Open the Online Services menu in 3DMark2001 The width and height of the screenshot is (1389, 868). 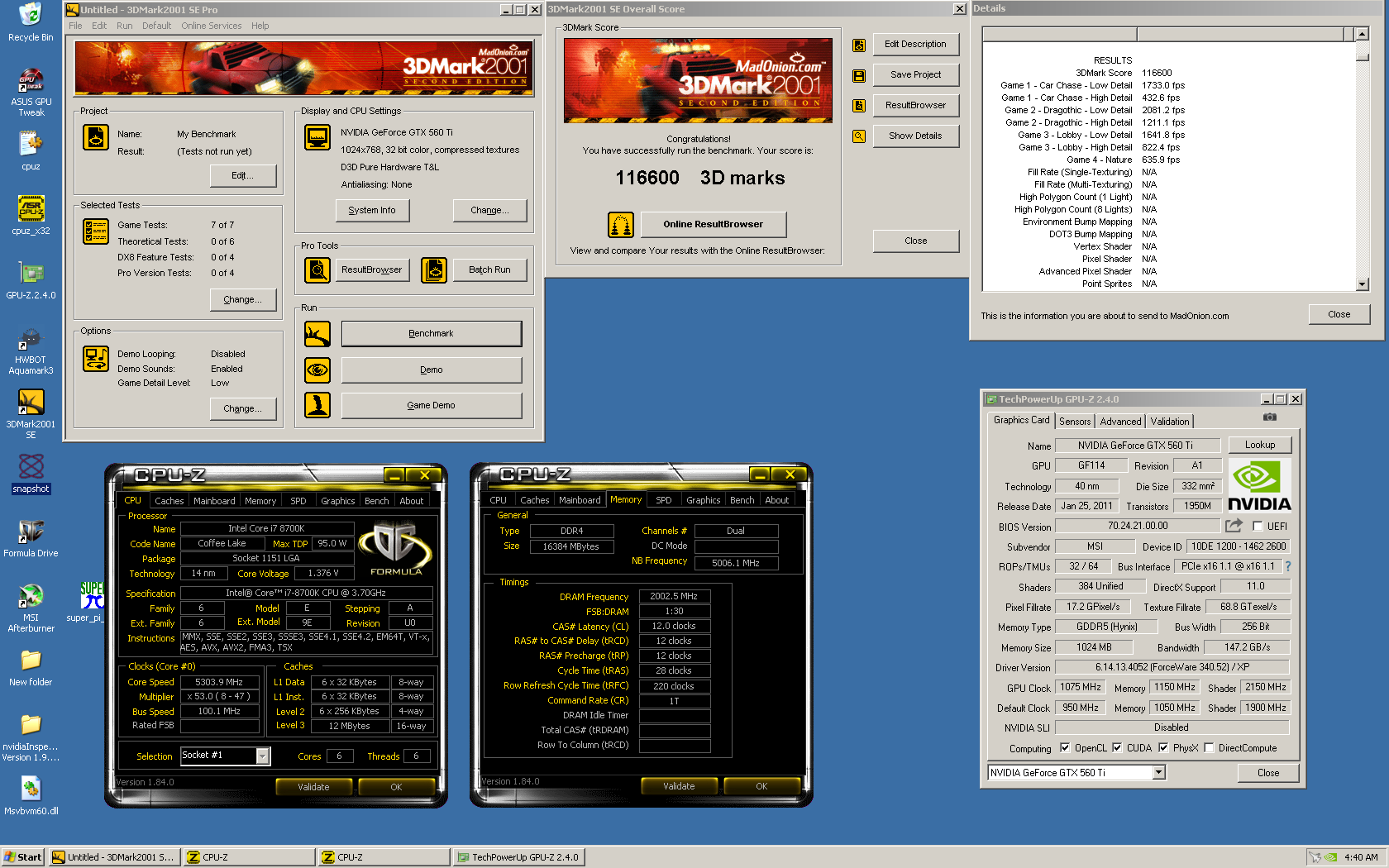click(x=212, y=26)
